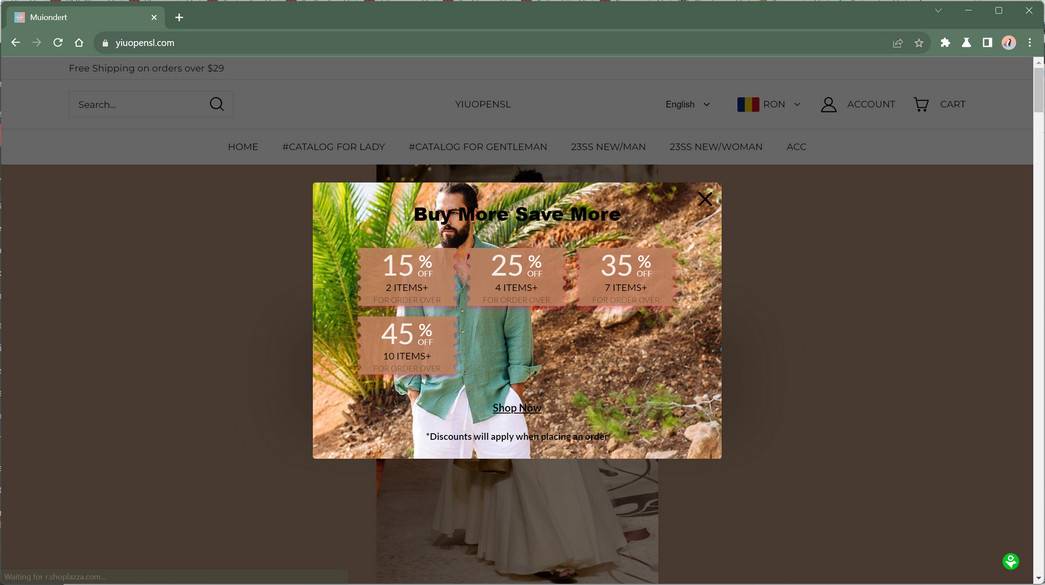Dismiss the discount popup with the X

pos(706,198)
